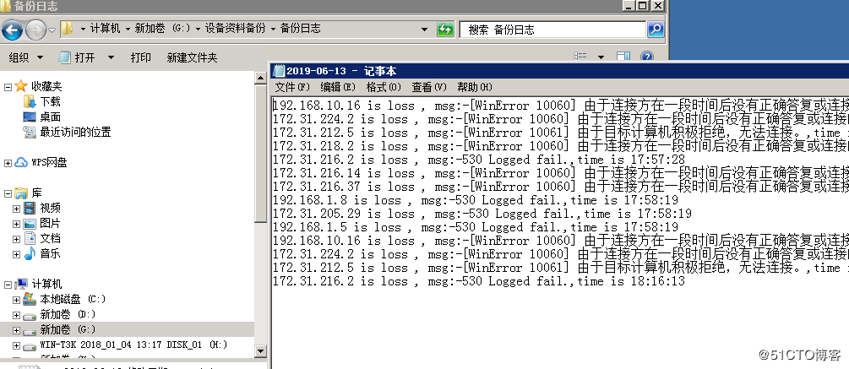Open the 编辑(E) menu in Notepad

tap(338, 87)
